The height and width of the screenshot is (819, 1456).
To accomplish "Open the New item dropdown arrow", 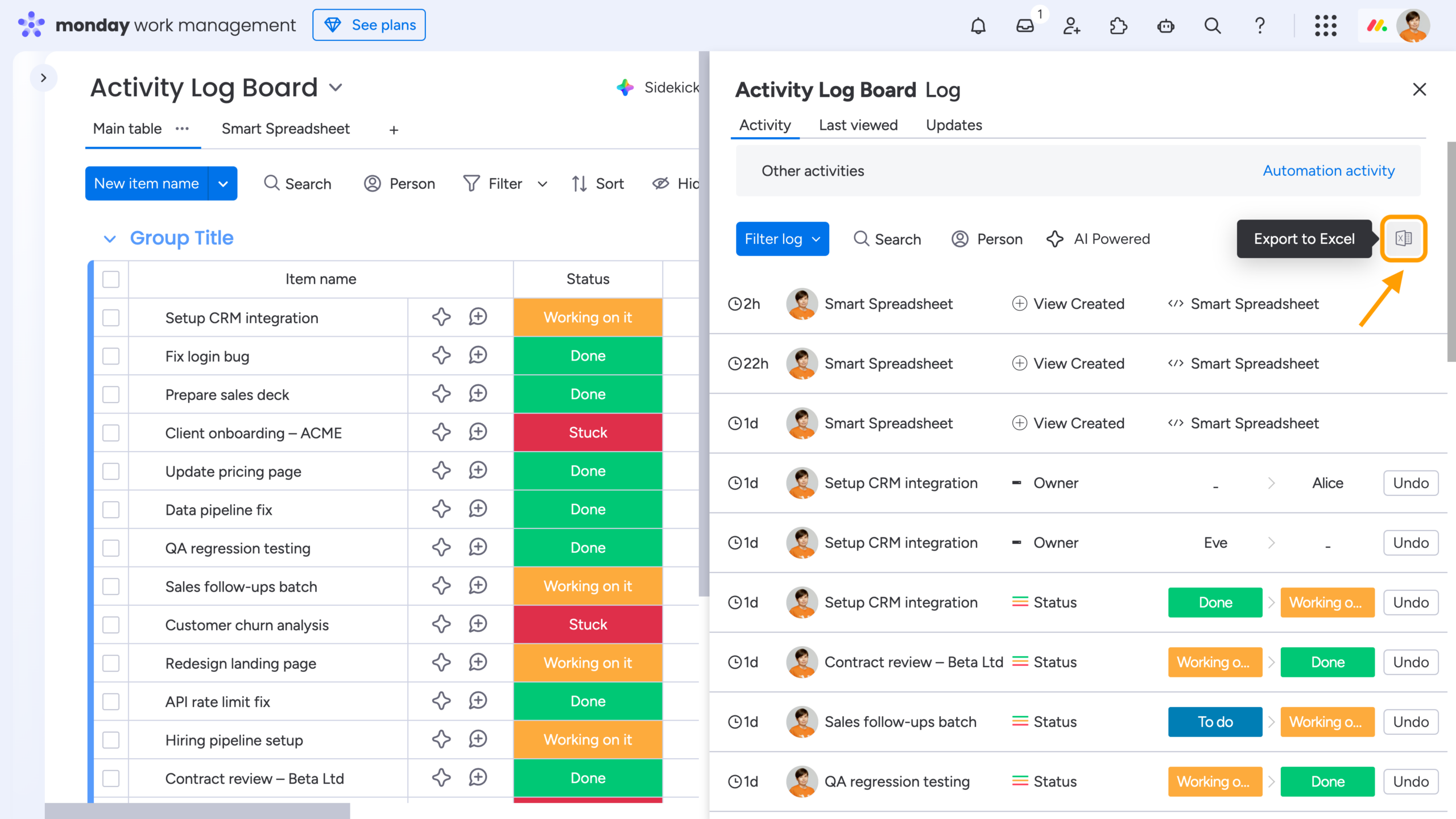I will tap(223, 184).
